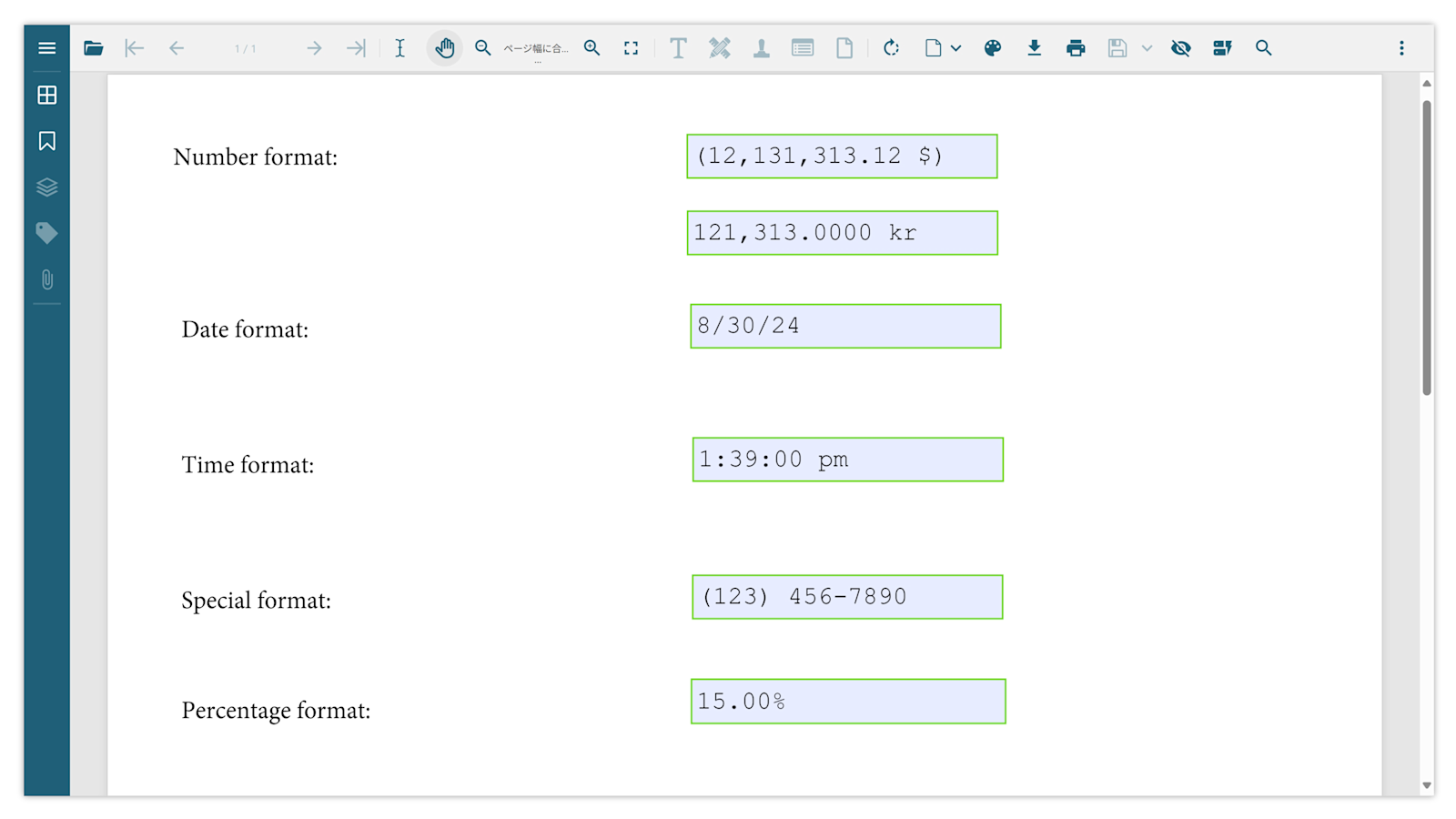Open the hamburger sidebar menu
1456x819 pixels.
(x=47, y=48)
